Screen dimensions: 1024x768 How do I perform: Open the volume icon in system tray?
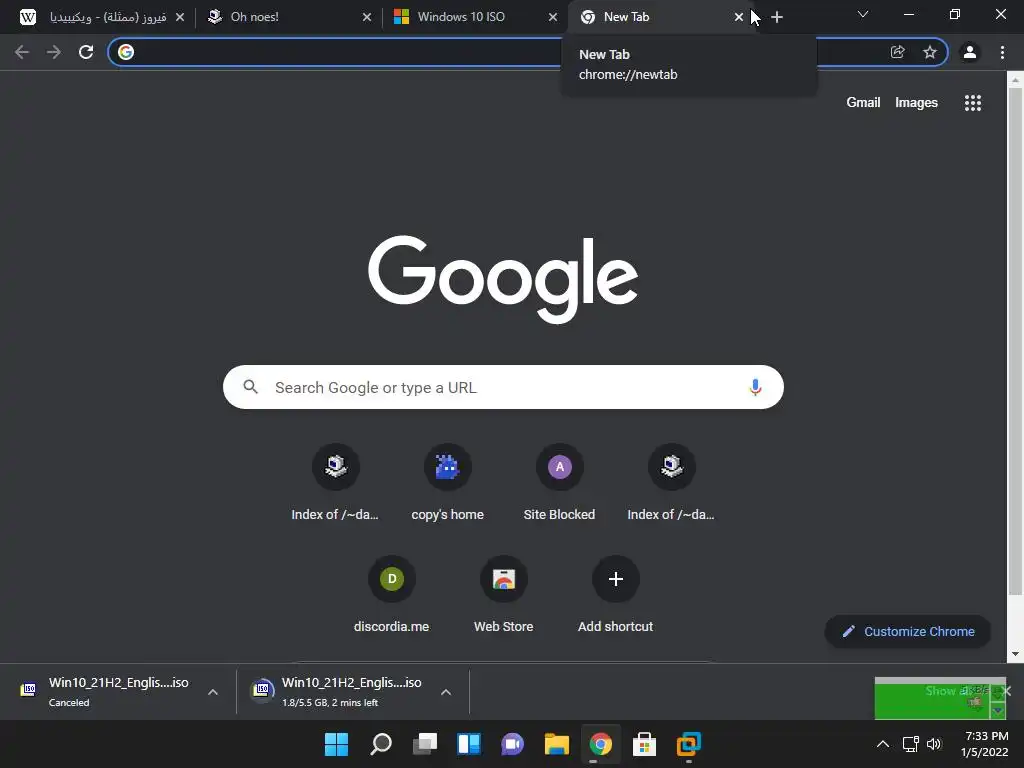pyautogui.click(x=934, y=744)
